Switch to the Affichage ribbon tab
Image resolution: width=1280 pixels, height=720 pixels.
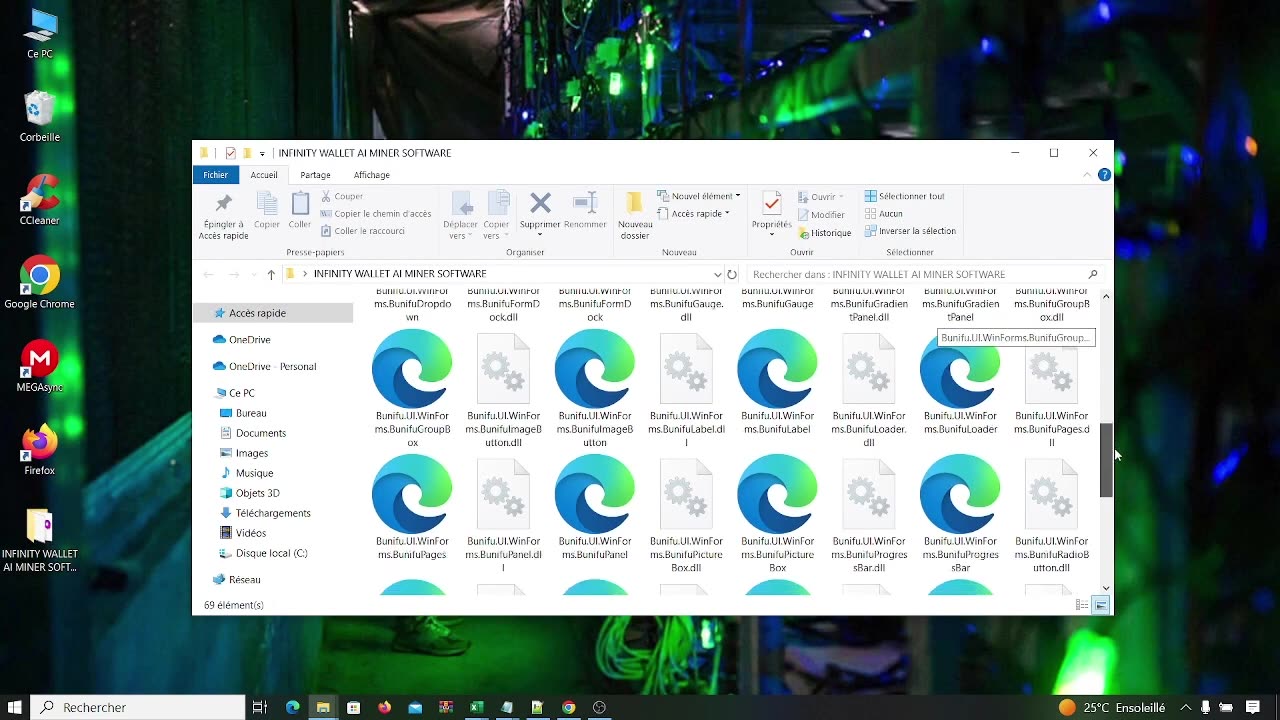pos(372,175)
